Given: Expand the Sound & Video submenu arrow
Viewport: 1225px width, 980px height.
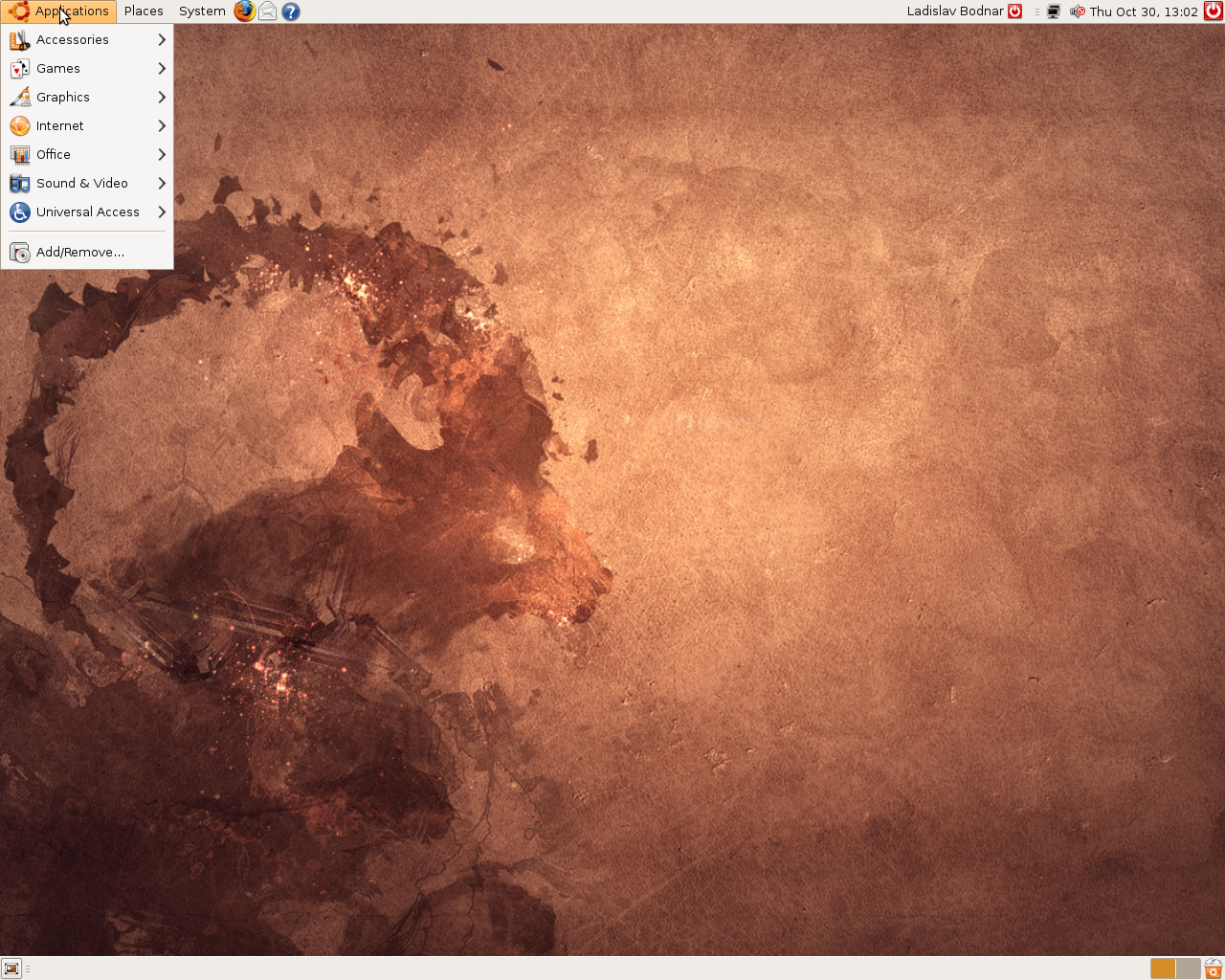Looking at the screenshot, I should point(162,184).
